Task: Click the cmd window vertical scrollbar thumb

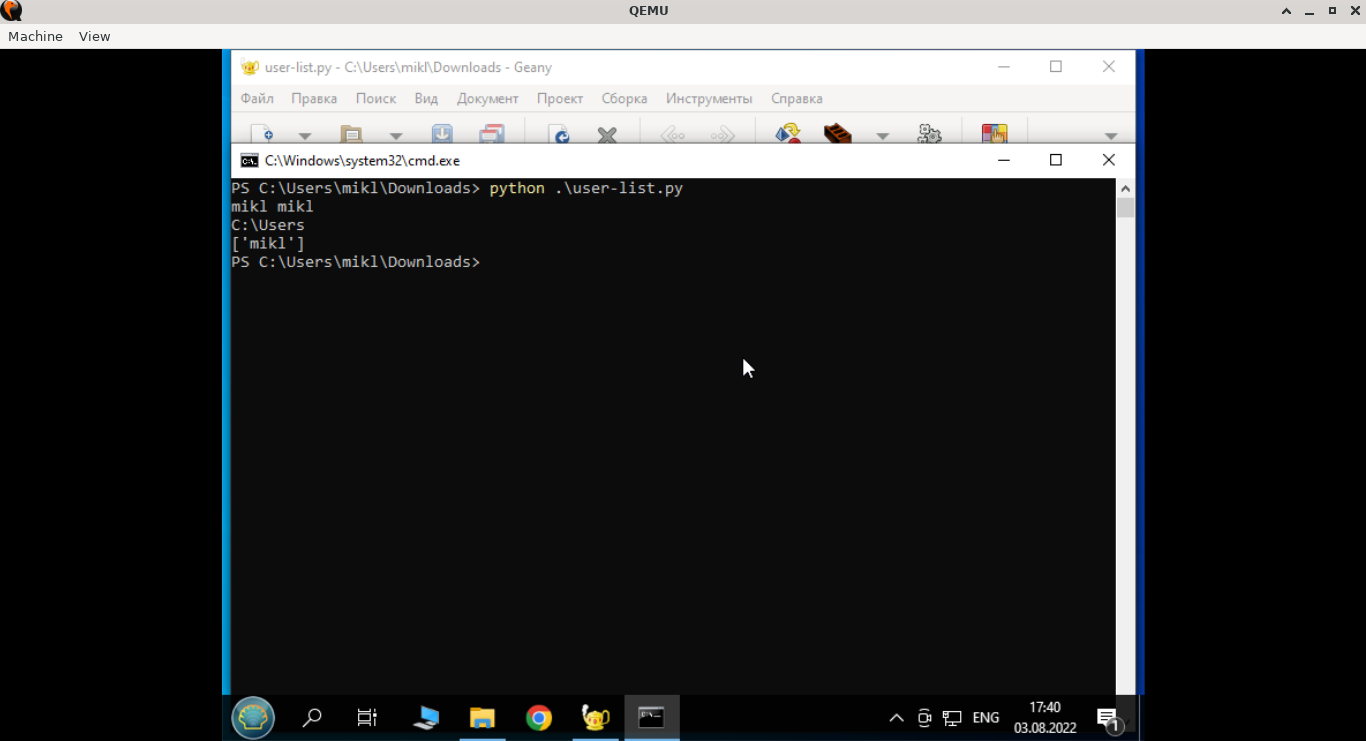Action: point(1126,207)
